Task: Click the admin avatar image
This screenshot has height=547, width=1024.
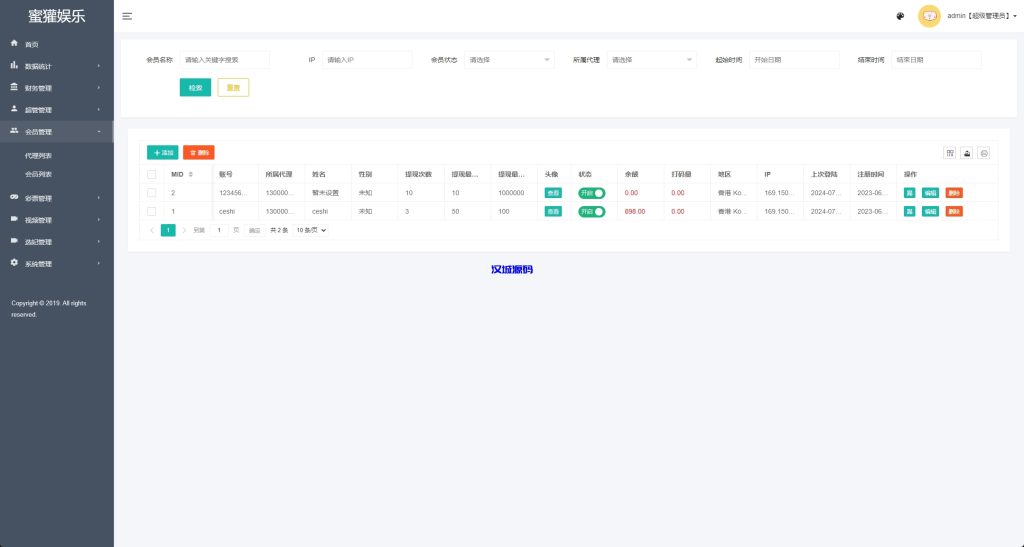Action: (929, 16)
